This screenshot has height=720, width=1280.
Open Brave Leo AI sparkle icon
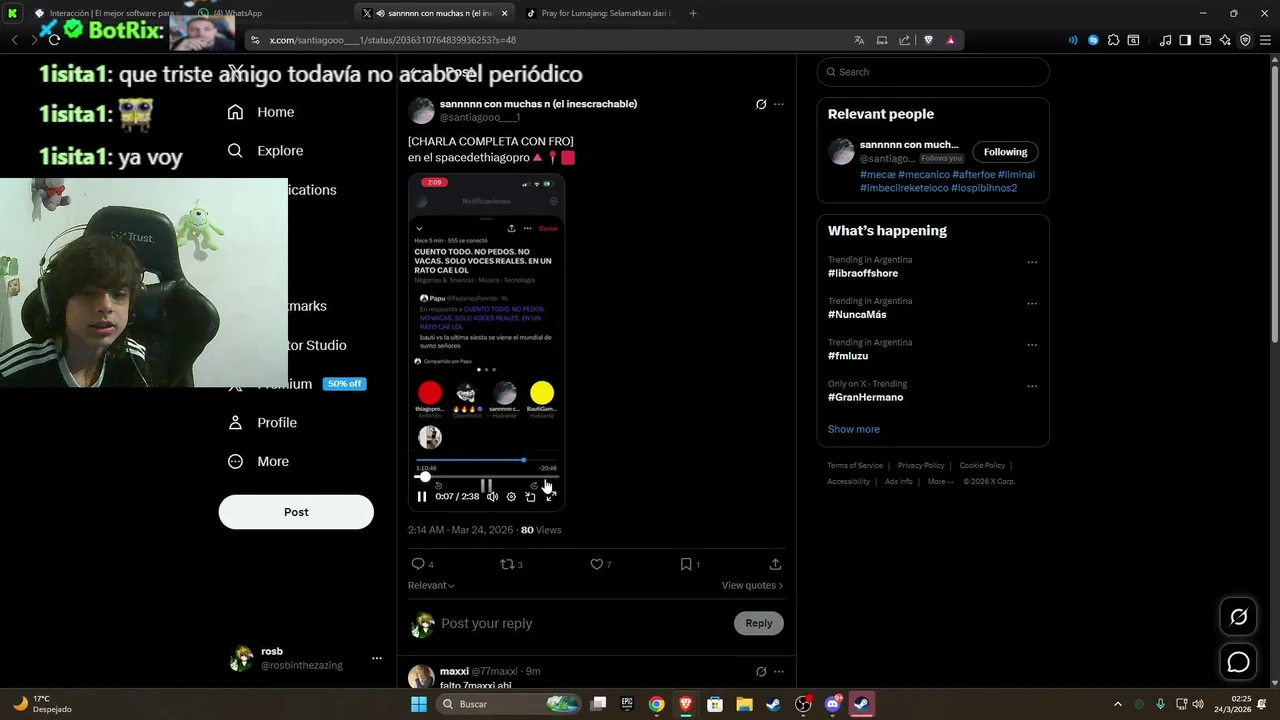(1225, 40)
